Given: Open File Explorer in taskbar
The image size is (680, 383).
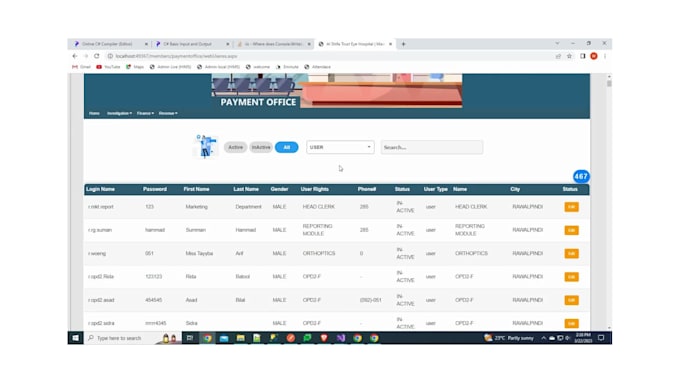Looking at the screenshot, I should pos(240,338).
